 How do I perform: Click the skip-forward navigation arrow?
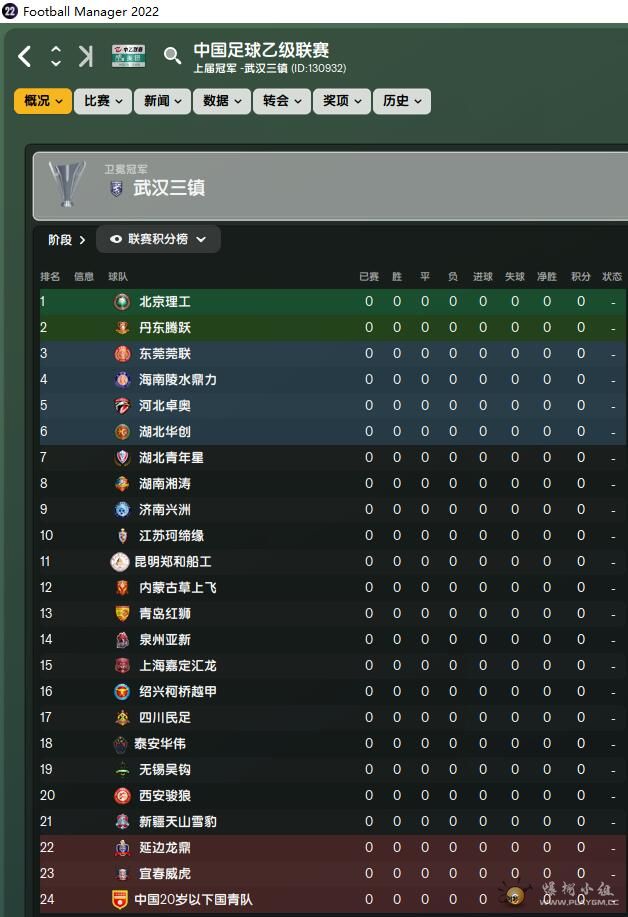pyautogui.click(x=86, y=57)
